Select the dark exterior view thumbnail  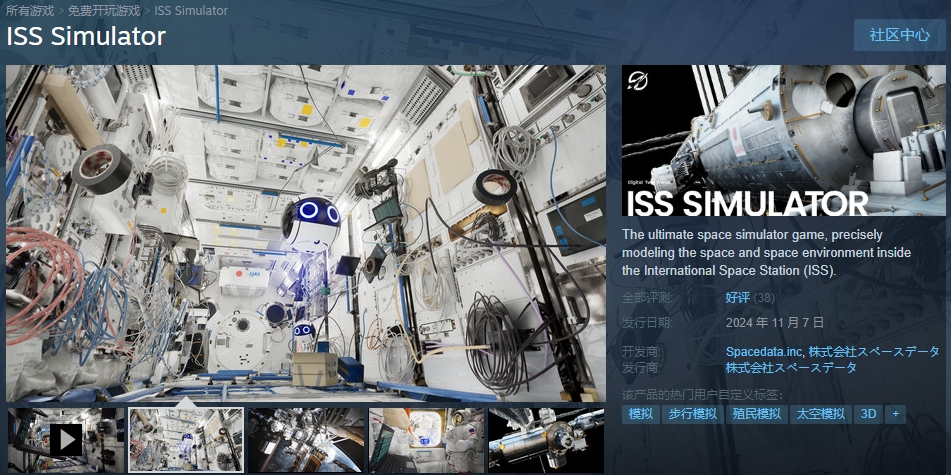pyautogui.click(x=306, y=440)
